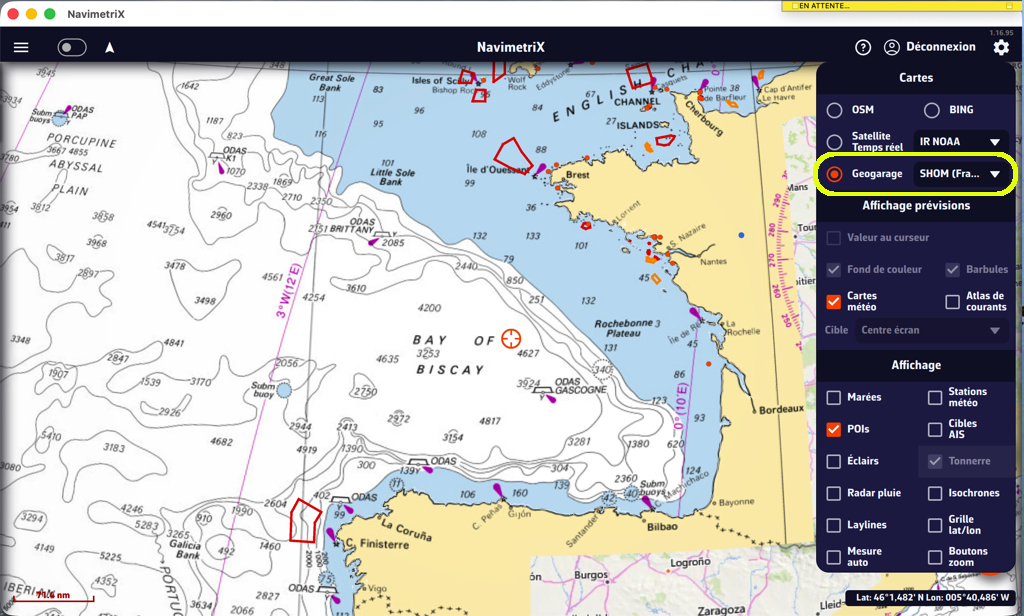Enable the Isochrones checkbox
The height and width of the screenshot is (616, 1024).
(x=935, y=493)
